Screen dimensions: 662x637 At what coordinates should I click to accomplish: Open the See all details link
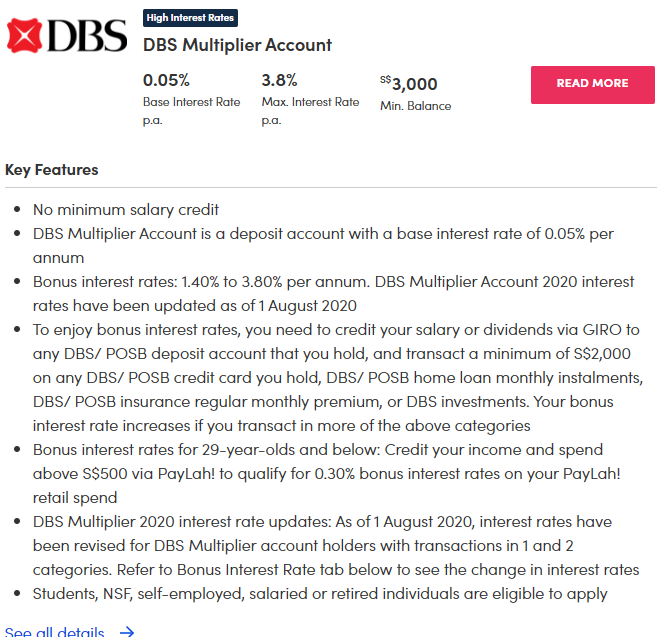pos(55,631)
